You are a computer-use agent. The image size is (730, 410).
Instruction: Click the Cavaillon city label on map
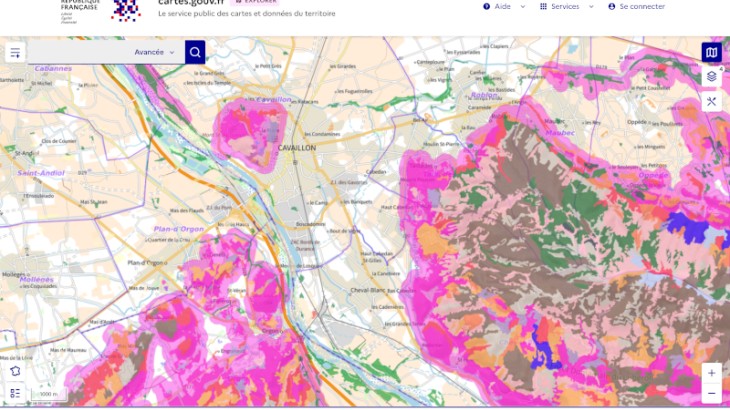click(297, 147)
